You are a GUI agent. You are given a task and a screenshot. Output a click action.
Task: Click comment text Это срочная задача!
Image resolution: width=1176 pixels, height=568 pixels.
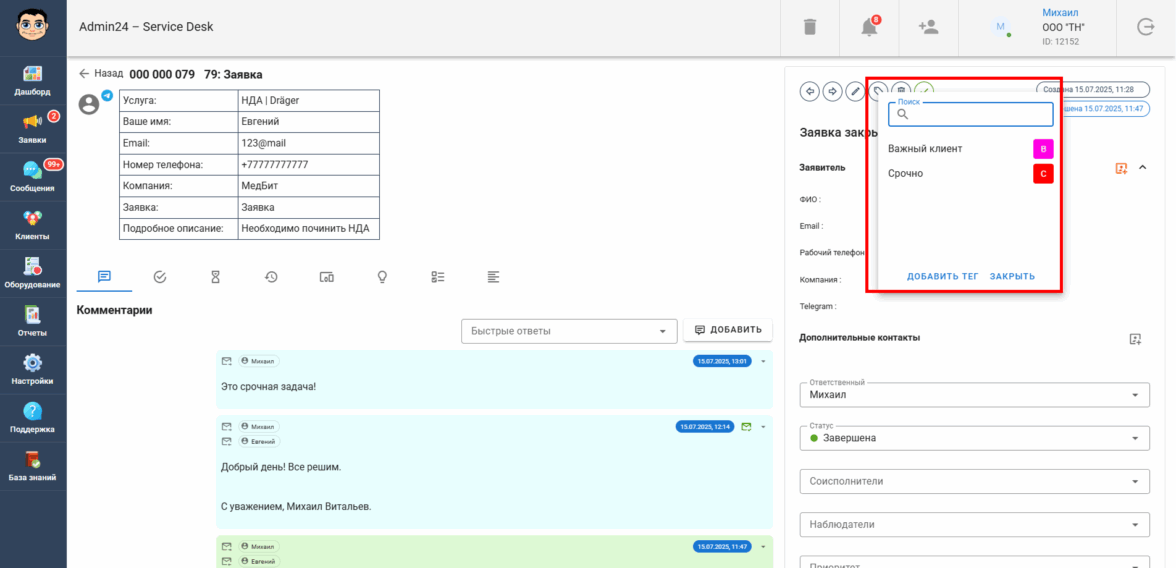click(x=268, y=386)
